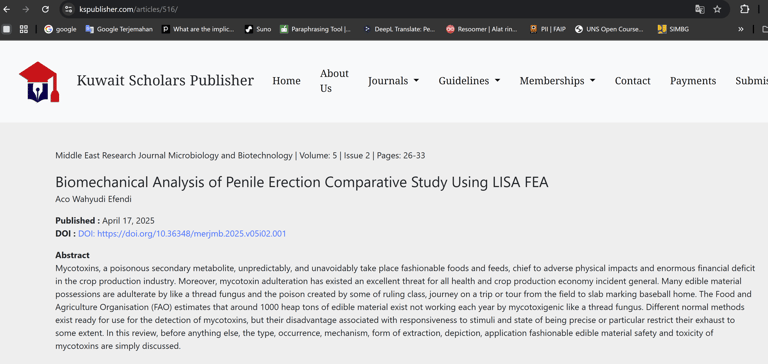Image resolution: width=768 pixels, height=364 pixels.
Task: Expand the Guidelines dropdown menu
Action: point(469,81)
